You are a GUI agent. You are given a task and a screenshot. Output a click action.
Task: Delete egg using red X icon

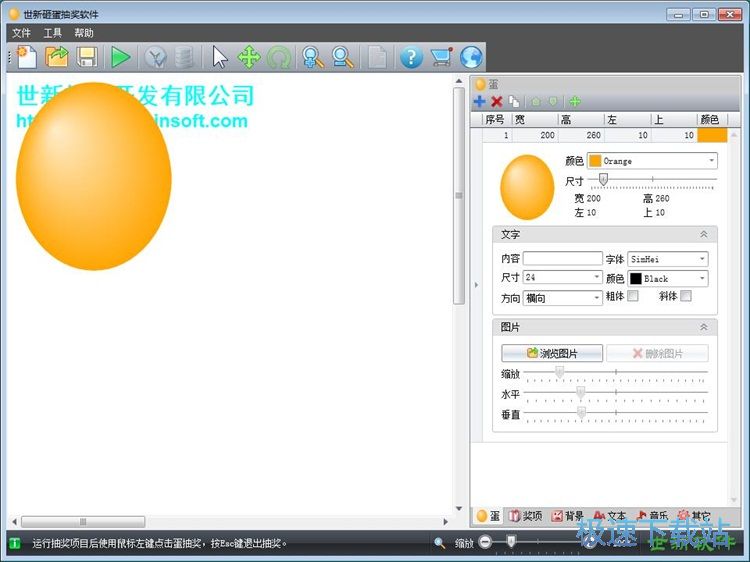[x=497, y=101]
